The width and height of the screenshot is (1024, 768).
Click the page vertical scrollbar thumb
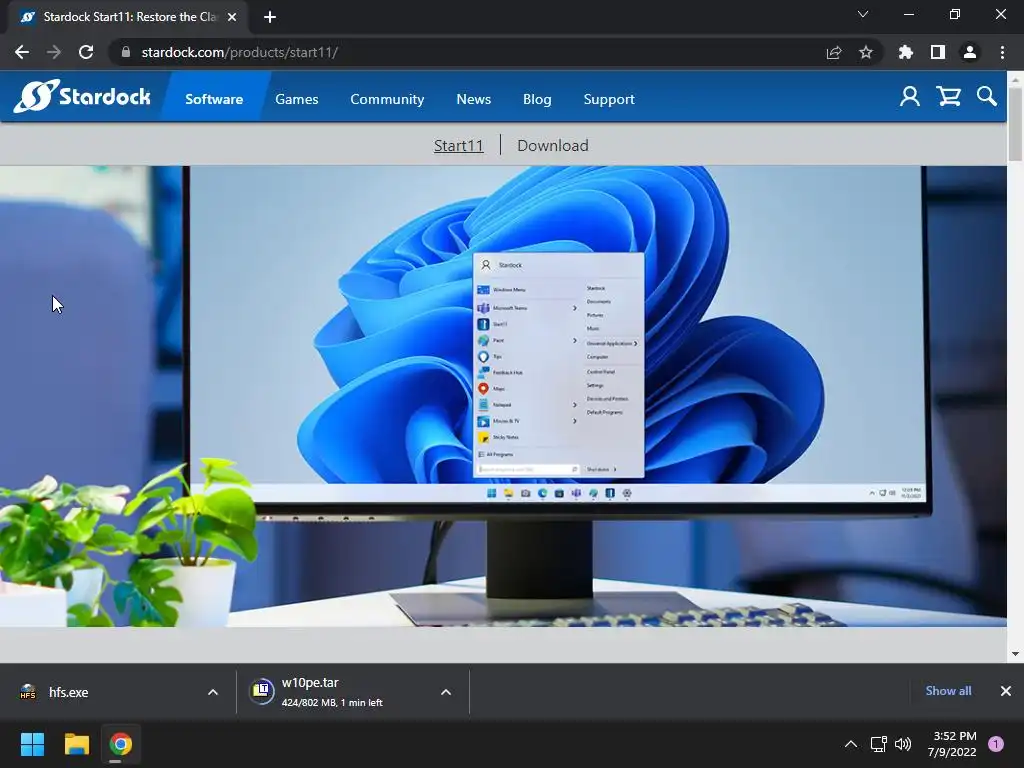(1015, 124)
